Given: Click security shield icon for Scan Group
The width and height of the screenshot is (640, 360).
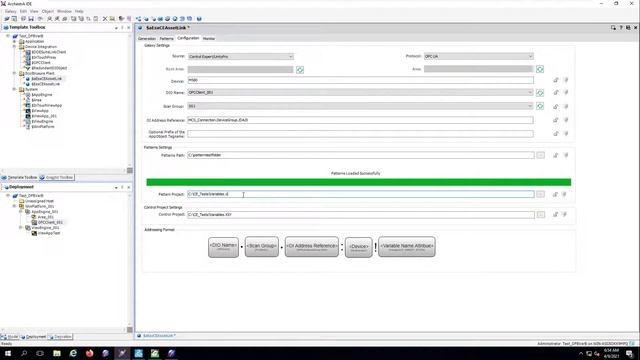Looking at the screenshot, I should click(x=566, y=106).
